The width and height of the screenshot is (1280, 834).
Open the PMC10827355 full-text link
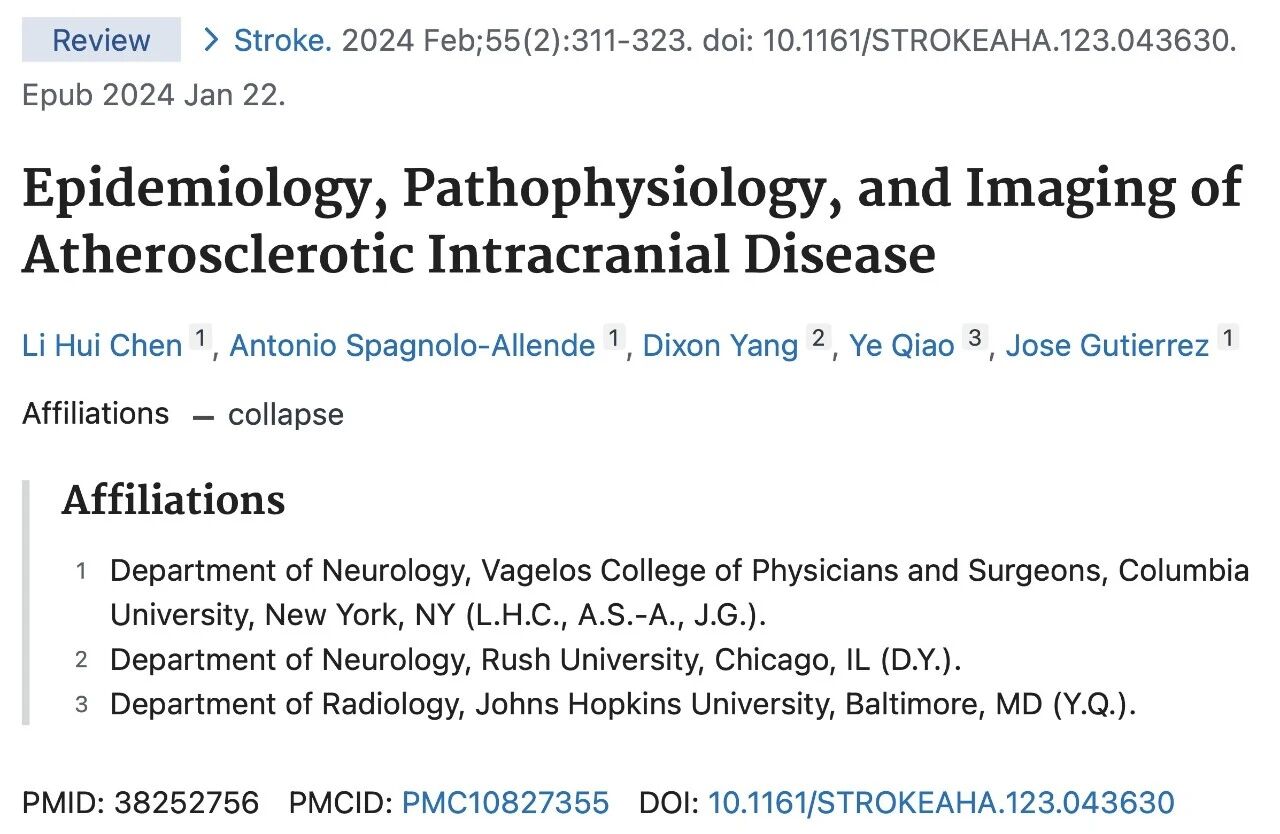tap(505, 802)
